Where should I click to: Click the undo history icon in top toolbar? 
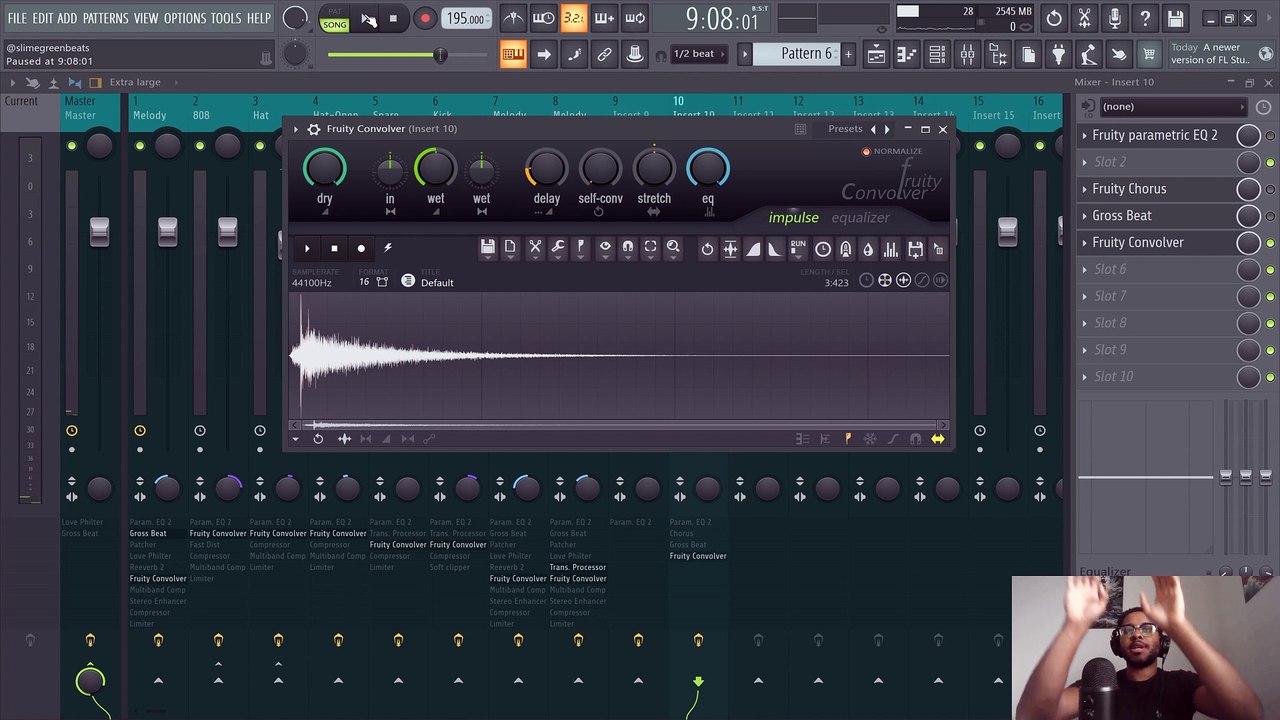pos(1054,18)
